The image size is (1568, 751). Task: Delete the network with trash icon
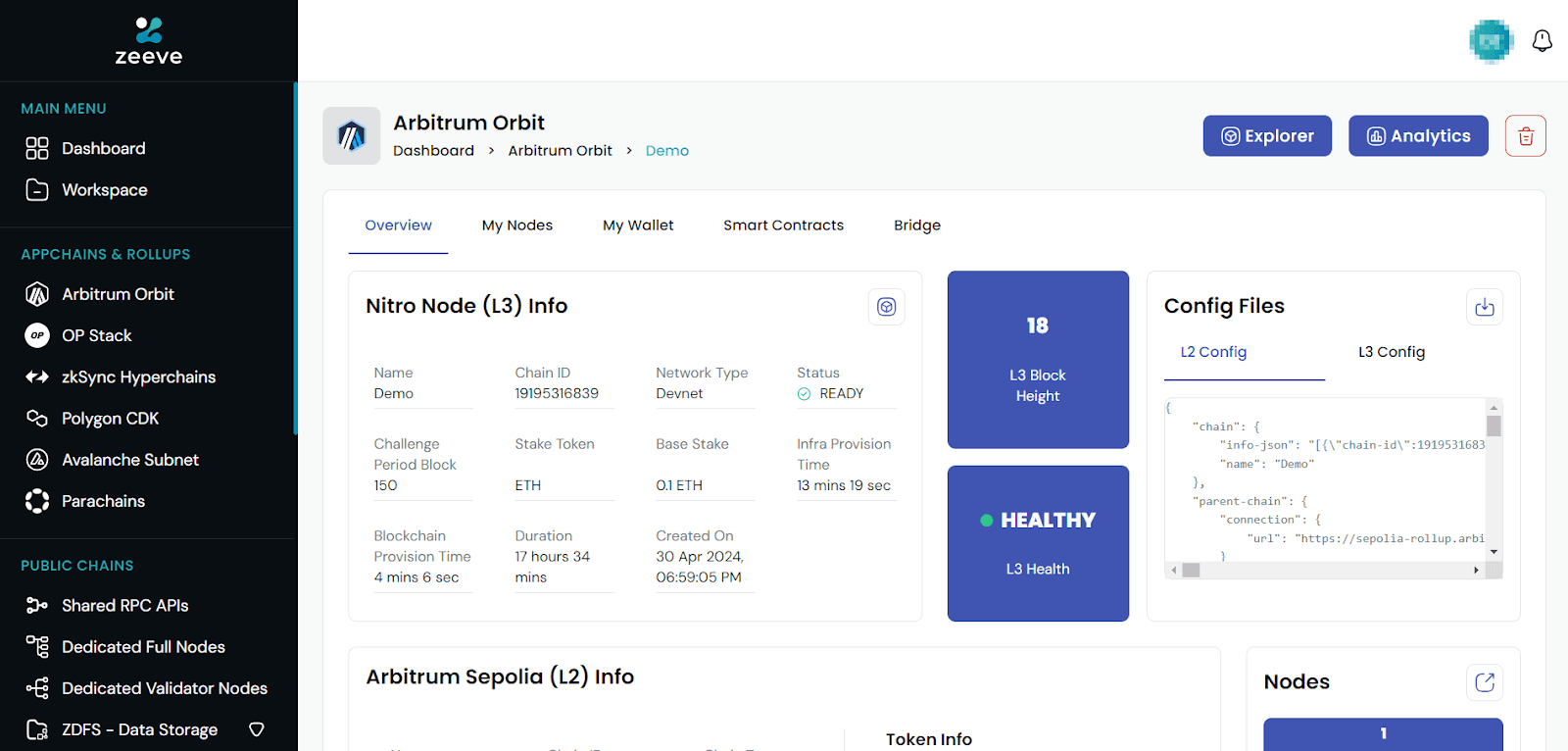click(x=1526, y=136)
